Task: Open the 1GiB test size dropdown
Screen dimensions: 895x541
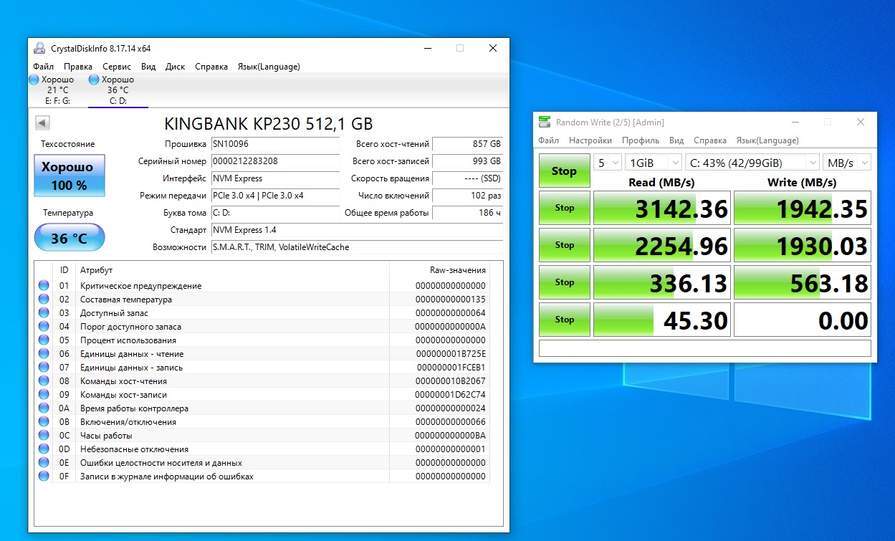Action: [x=653, y=163]
